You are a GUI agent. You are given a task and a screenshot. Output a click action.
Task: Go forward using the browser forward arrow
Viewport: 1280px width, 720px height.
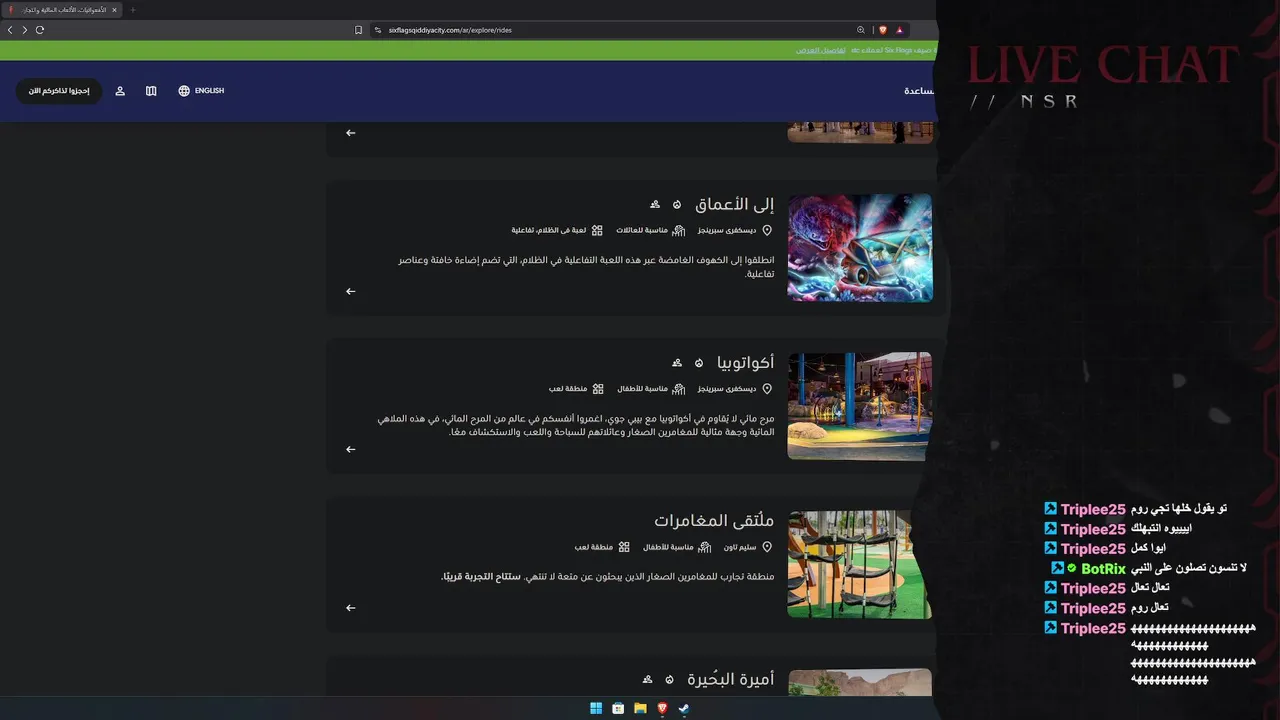(x=25, y=30)
